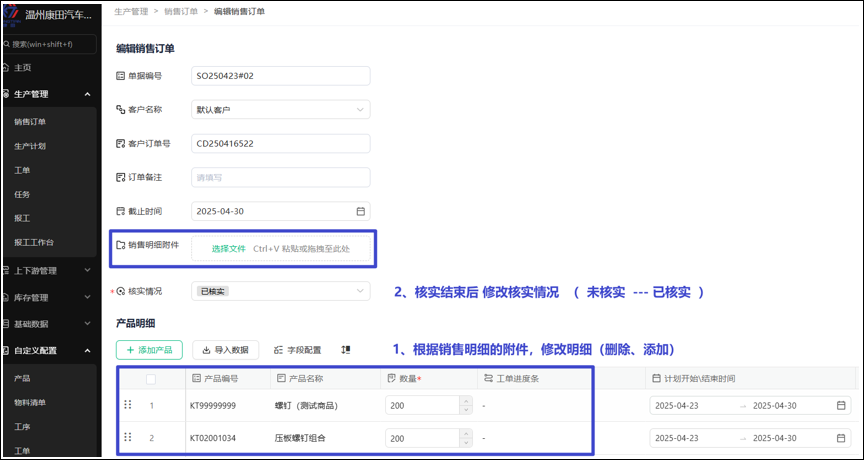Expand the 库存管理 sidebar section

tap(50, 297)
